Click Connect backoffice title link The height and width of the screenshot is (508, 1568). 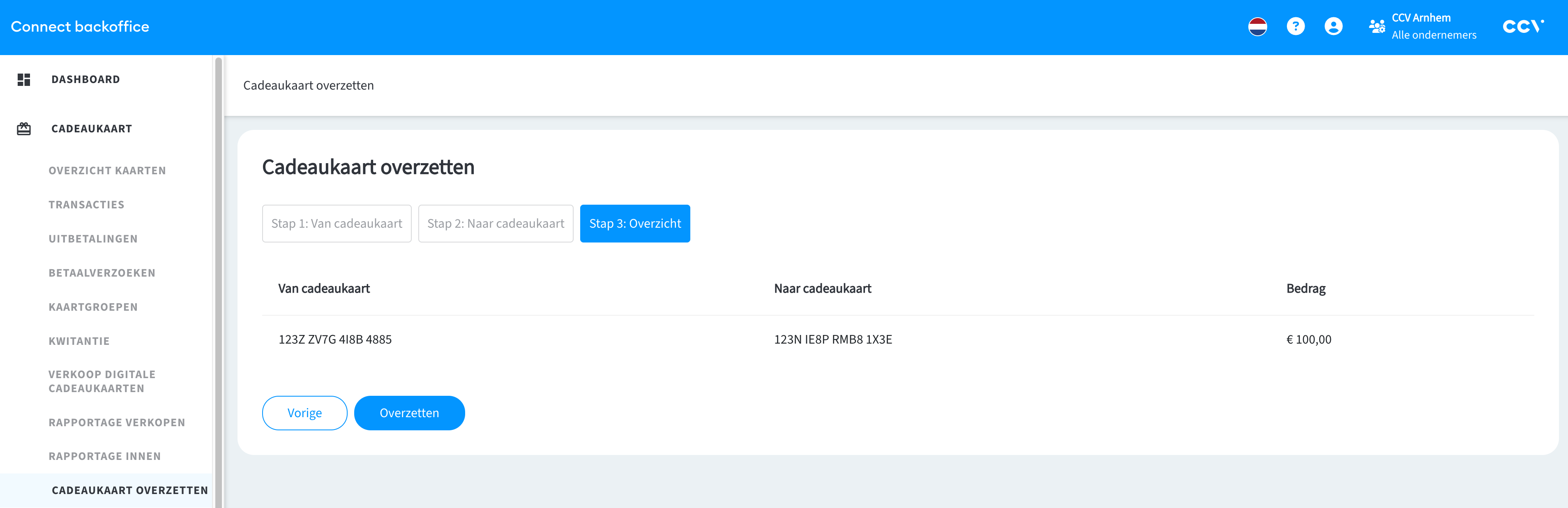click(x=80, y=27)
